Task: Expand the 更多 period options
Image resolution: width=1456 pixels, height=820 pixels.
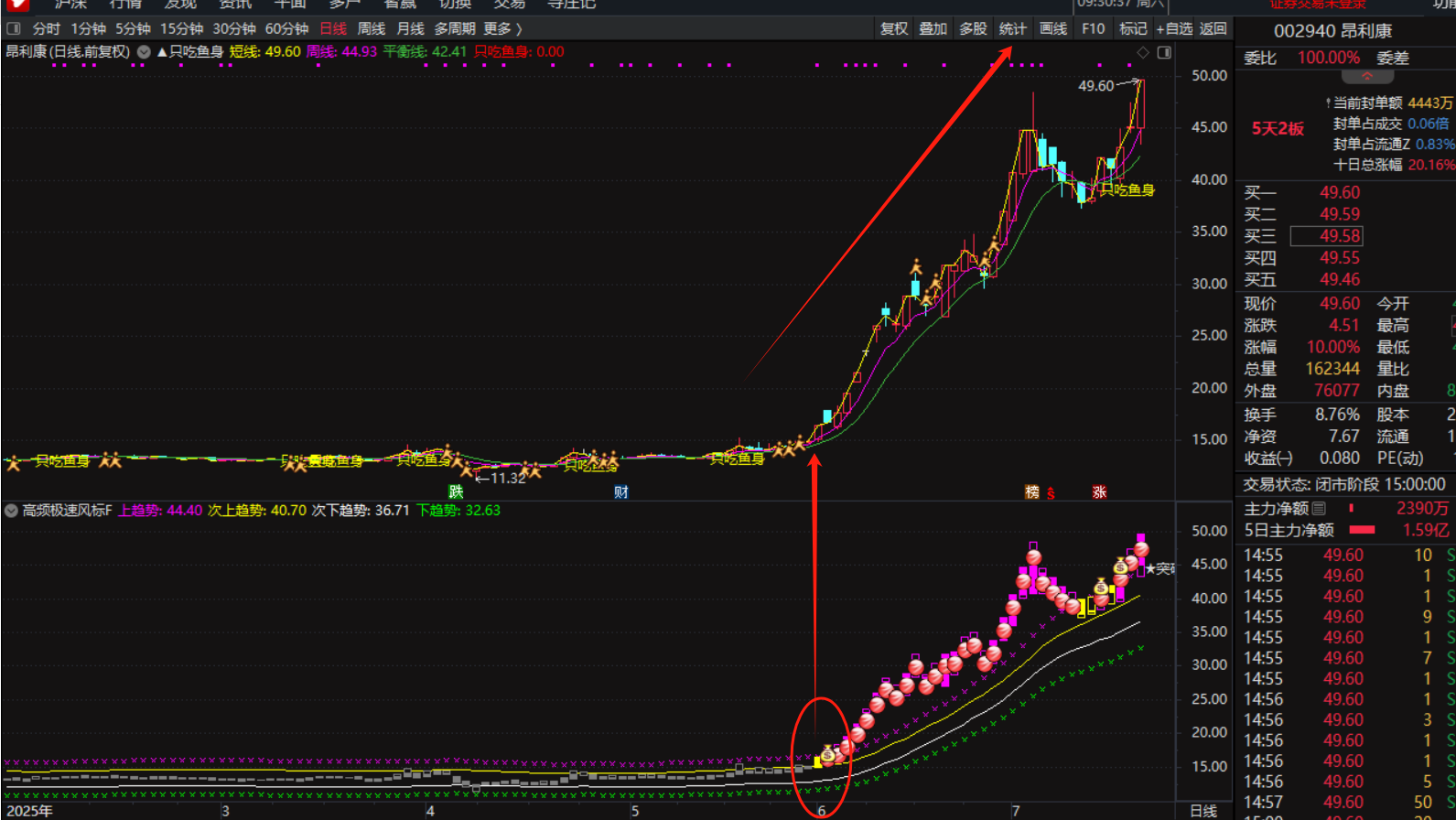Action: point(502,28)
